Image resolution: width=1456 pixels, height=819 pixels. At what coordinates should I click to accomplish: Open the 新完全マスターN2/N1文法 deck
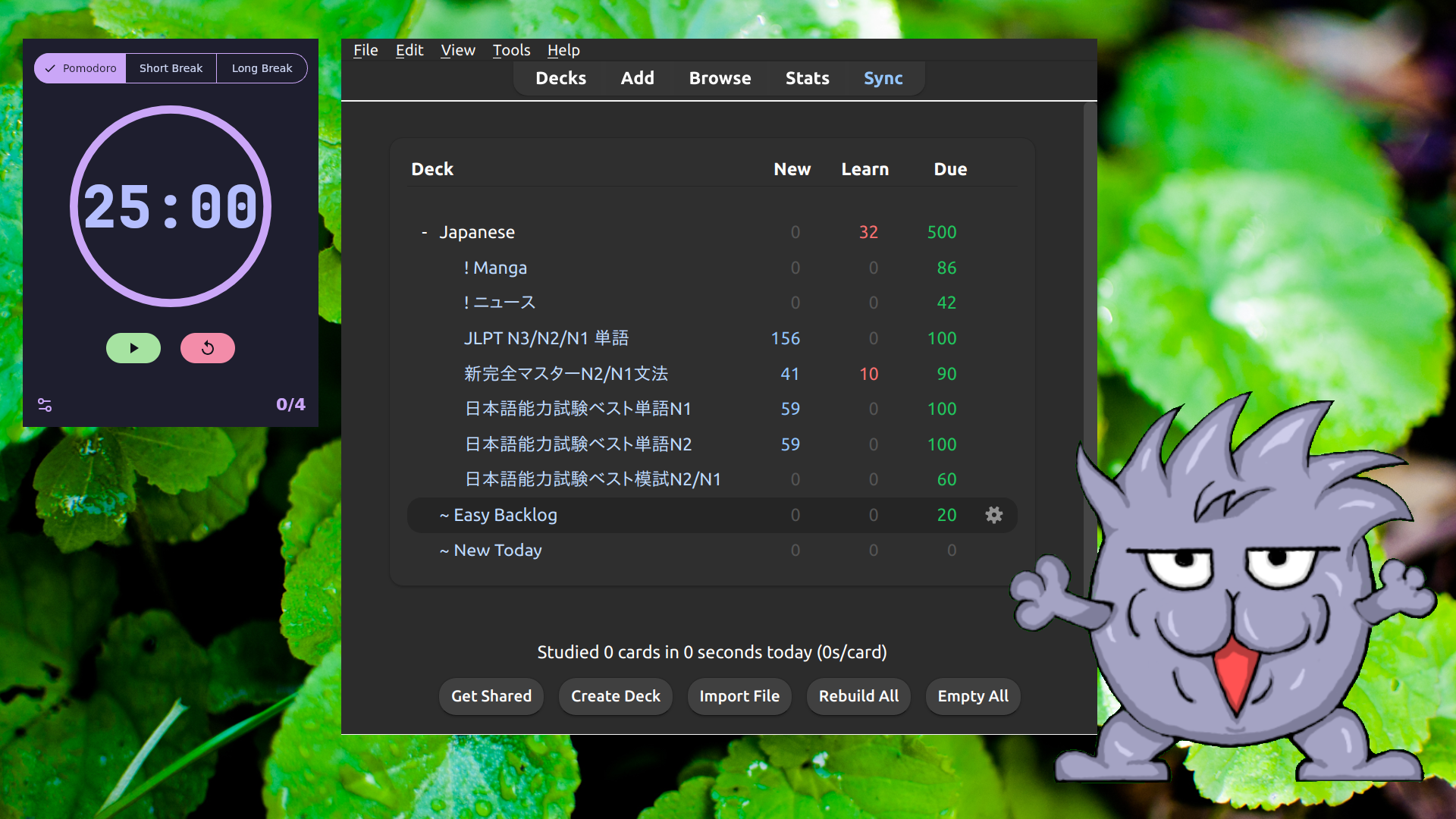click(566, 374)
